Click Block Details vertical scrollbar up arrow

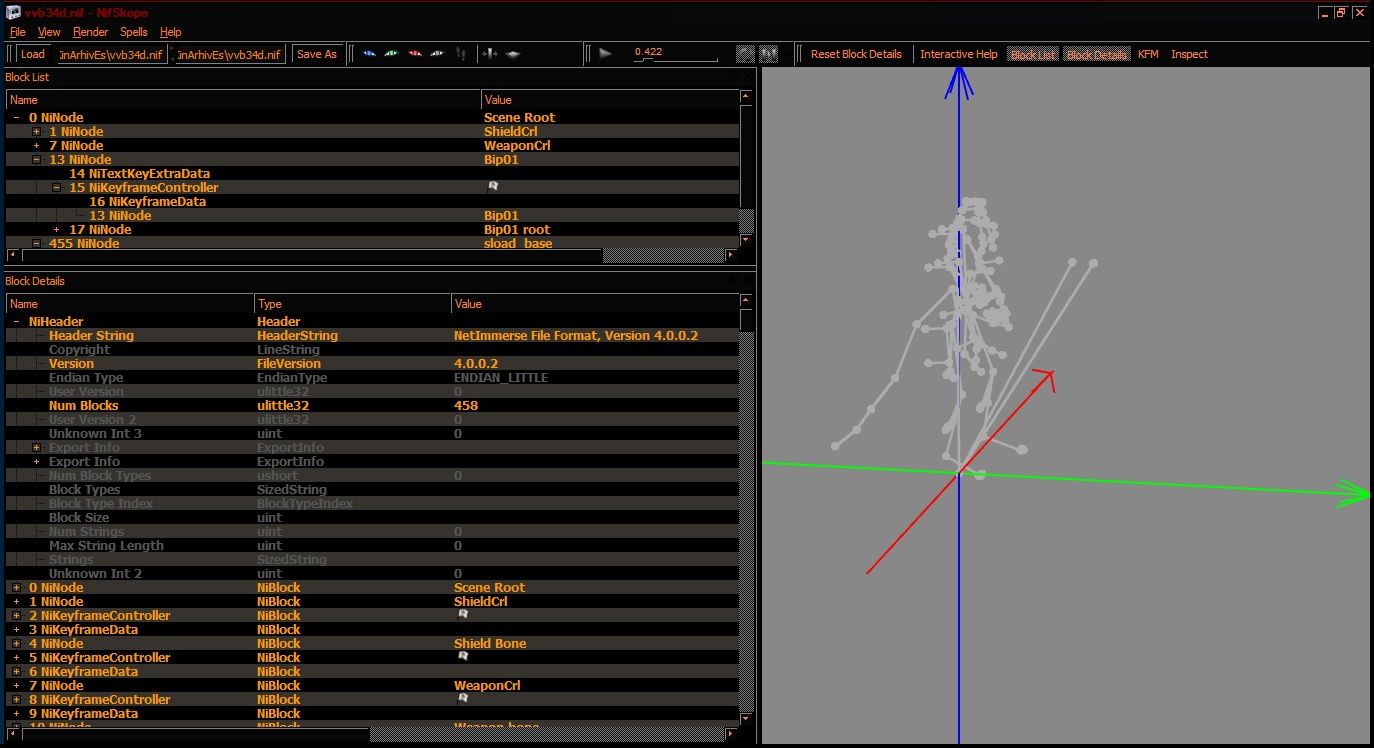[746, 300]
